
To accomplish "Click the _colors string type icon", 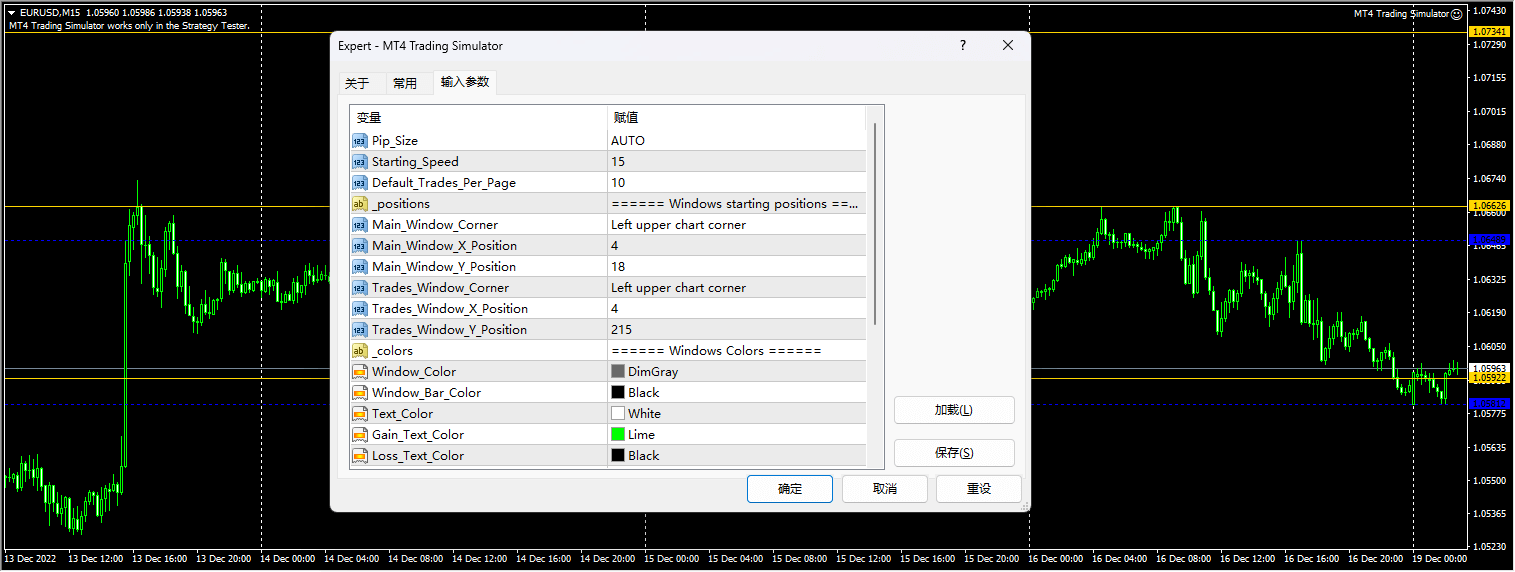I will pyautogui.click(x=359, y=351).
